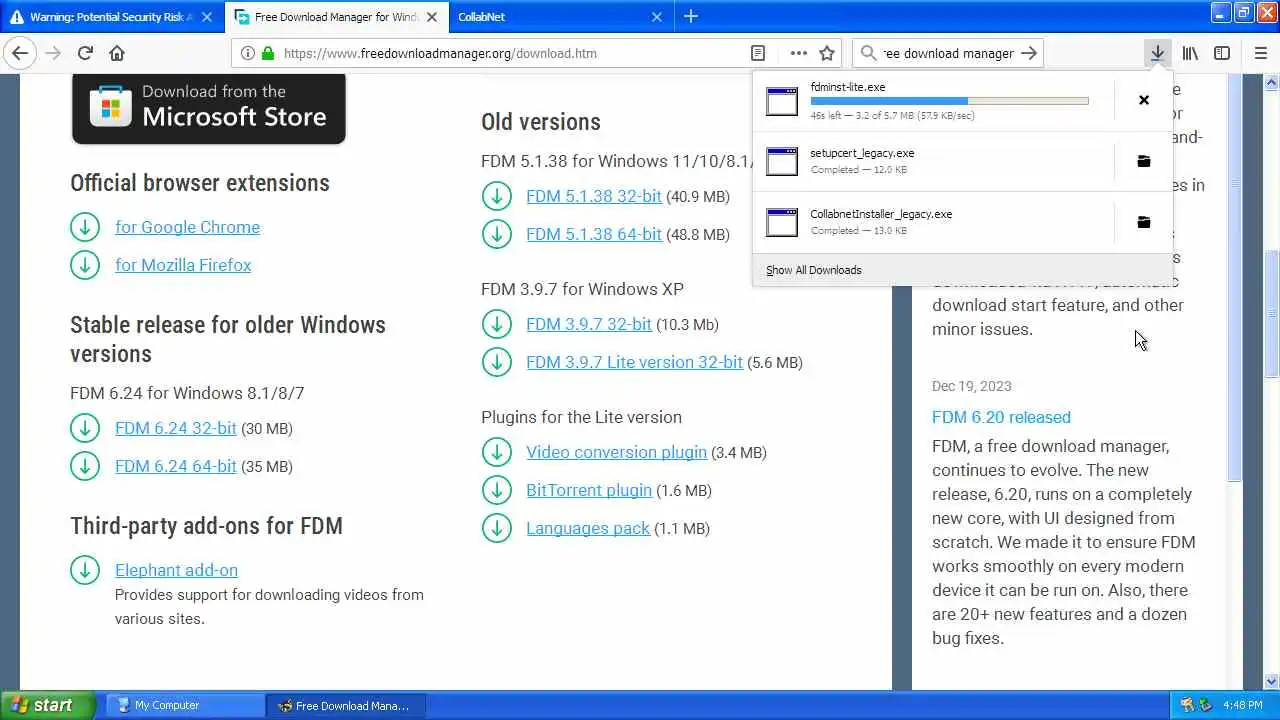Download FDM 6.24 64-bit
This screenshot has width=1280, height=720.
coord(176,466)
